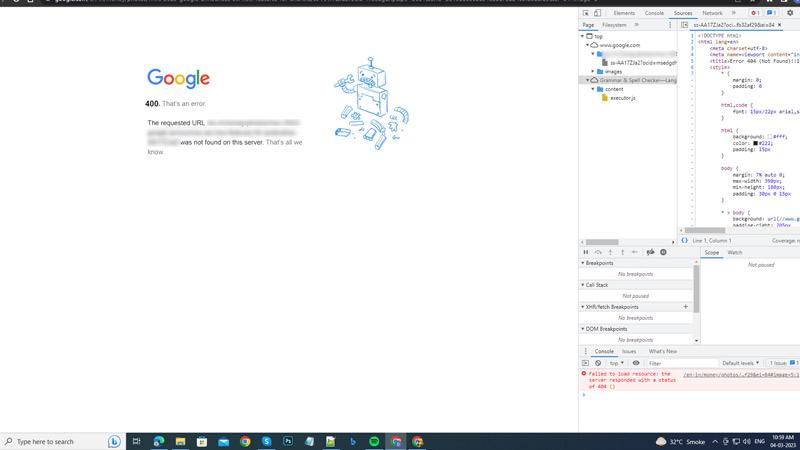Collapse the blurred folder under www.google.com
The image size is (800, 450).
pos(593,54)
